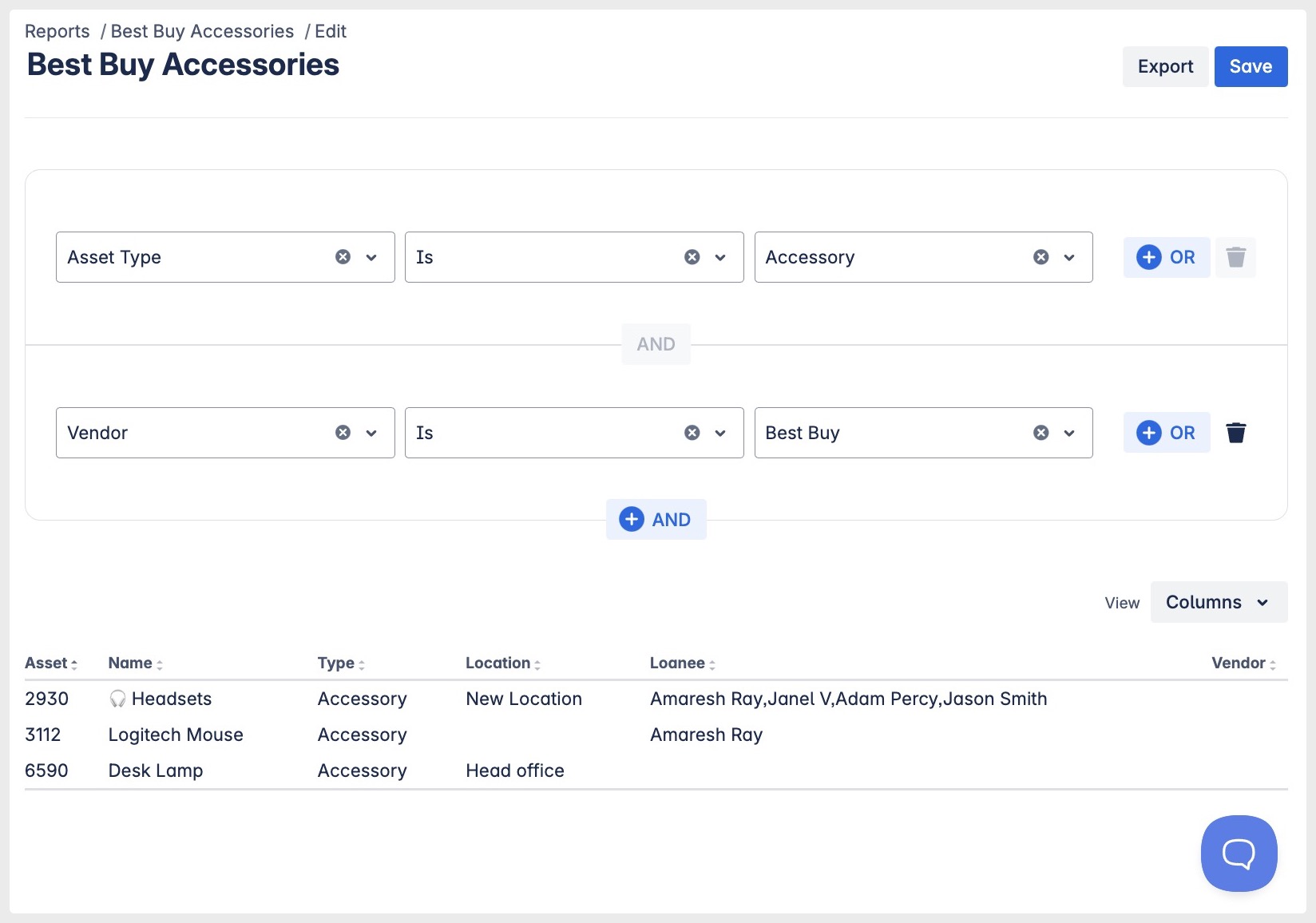Expand the Best Buy value dropdown

(x=1069, y=433)
